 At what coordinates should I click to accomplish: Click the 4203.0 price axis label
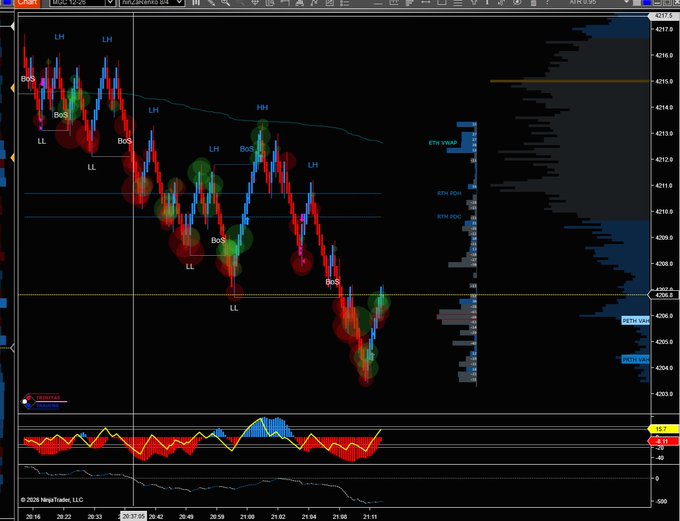[x=664, y=394]
